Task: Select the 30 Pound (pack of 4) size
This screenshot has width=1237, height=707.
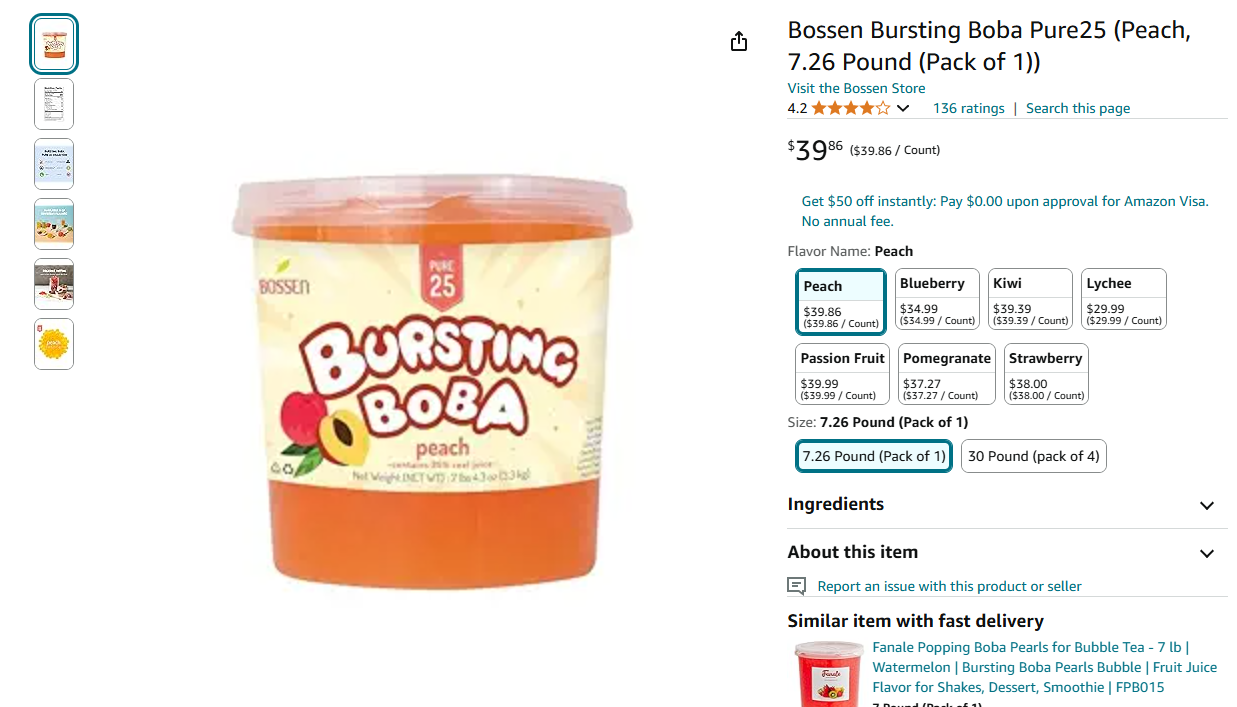Action: pos(1034,456)
